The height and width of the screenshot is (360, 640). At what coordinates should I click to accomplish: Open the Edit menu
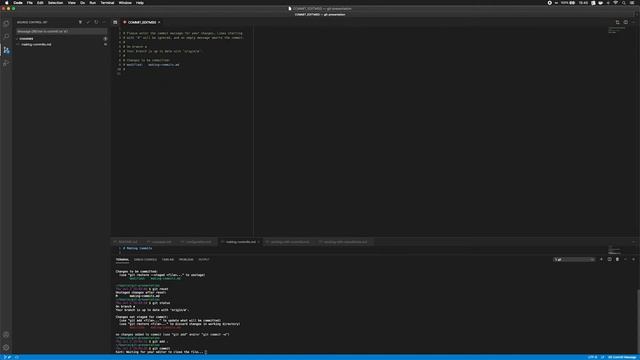(x=40, y=3)
